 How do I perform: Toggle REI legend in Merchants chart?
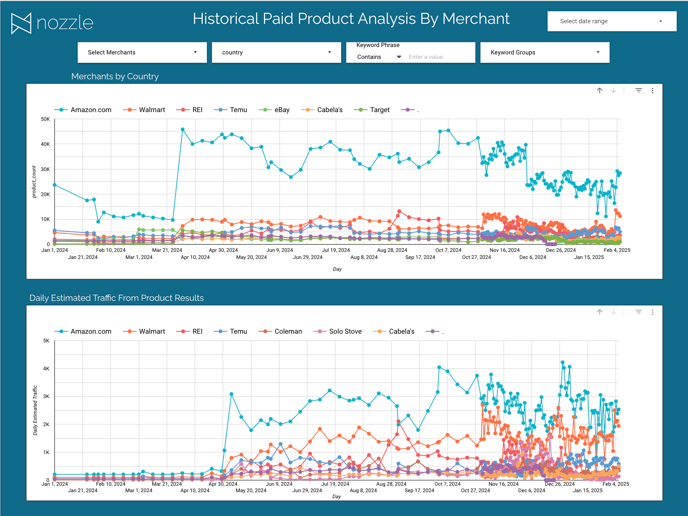point(189,110)
